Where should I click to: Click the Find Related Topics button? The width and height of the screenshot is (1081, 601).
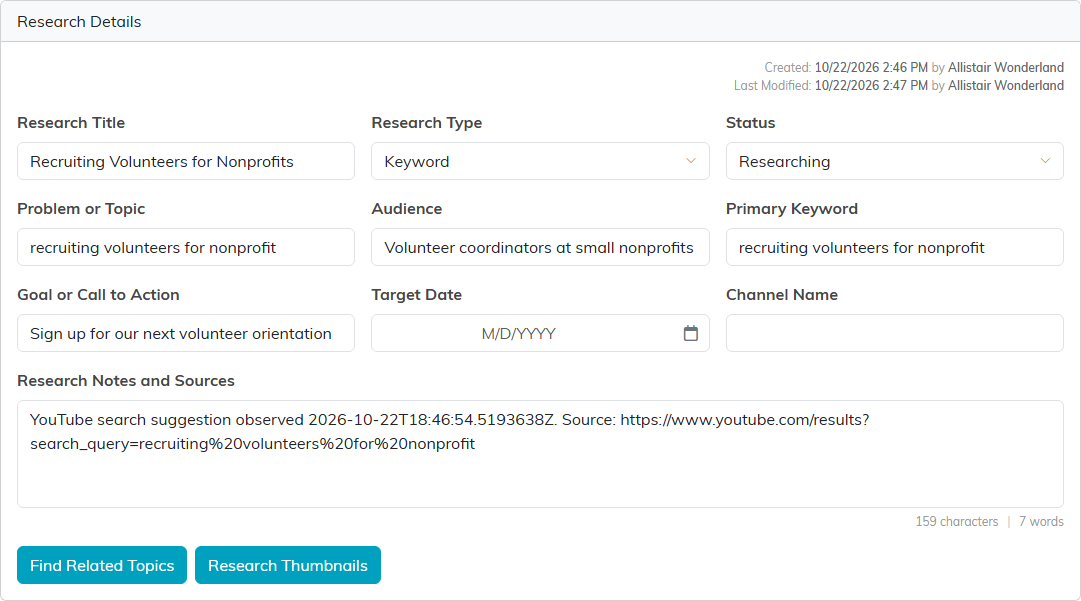[102, 565]
